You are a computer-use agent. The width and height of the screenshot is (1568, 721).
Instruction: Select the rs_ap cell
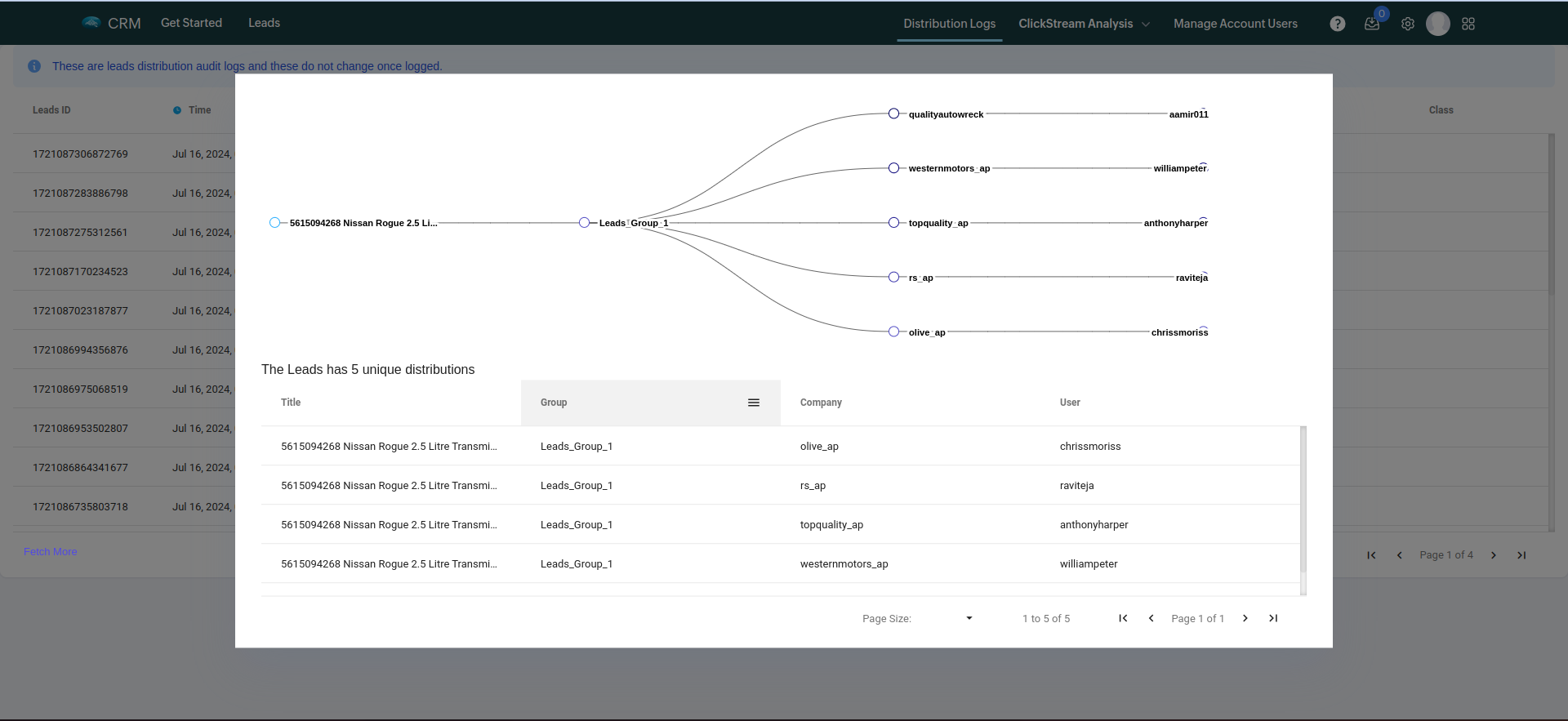click(813, 486)
